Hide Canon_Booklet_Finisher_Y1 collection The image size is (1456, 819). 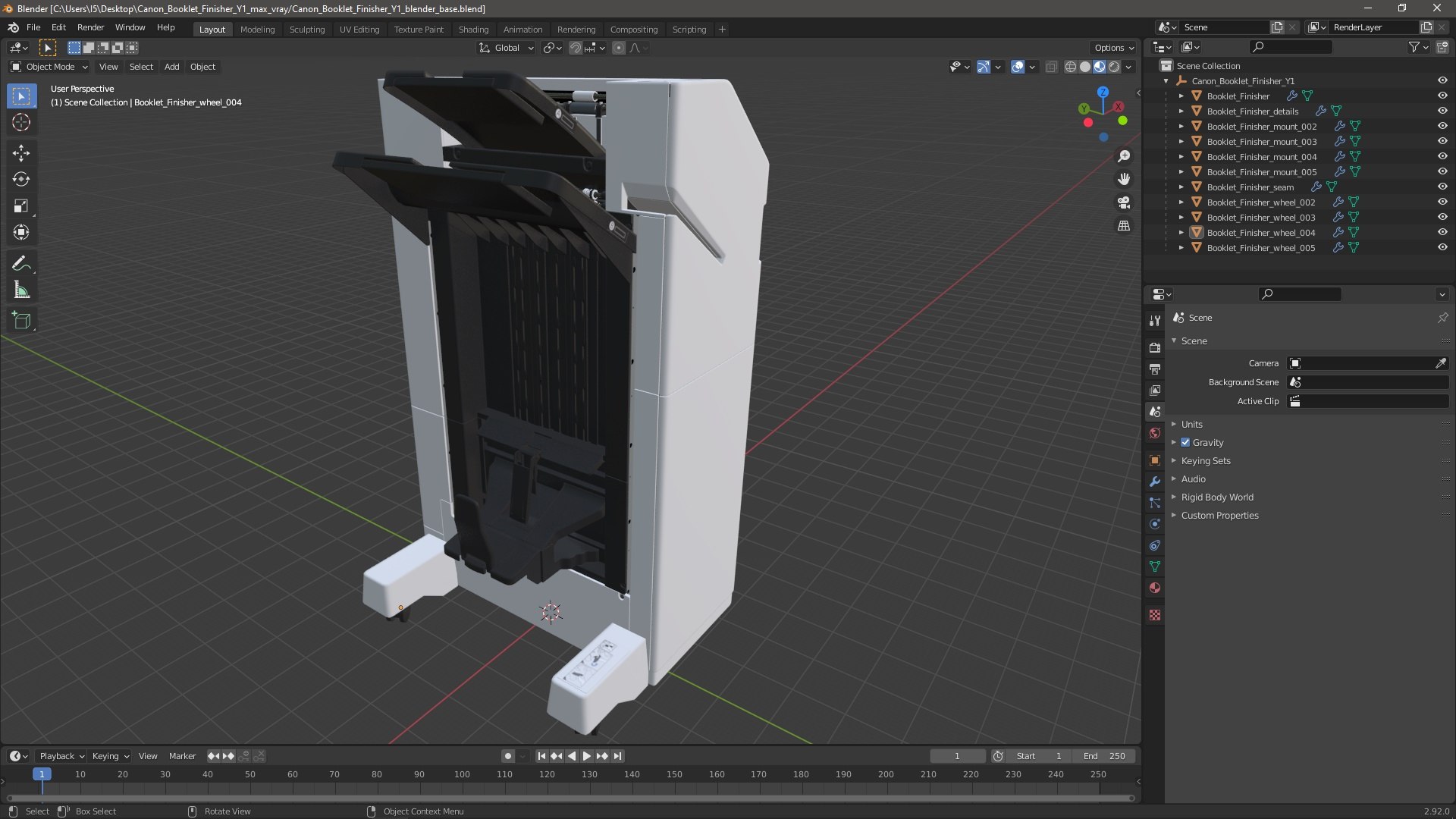click(1442, 80)
